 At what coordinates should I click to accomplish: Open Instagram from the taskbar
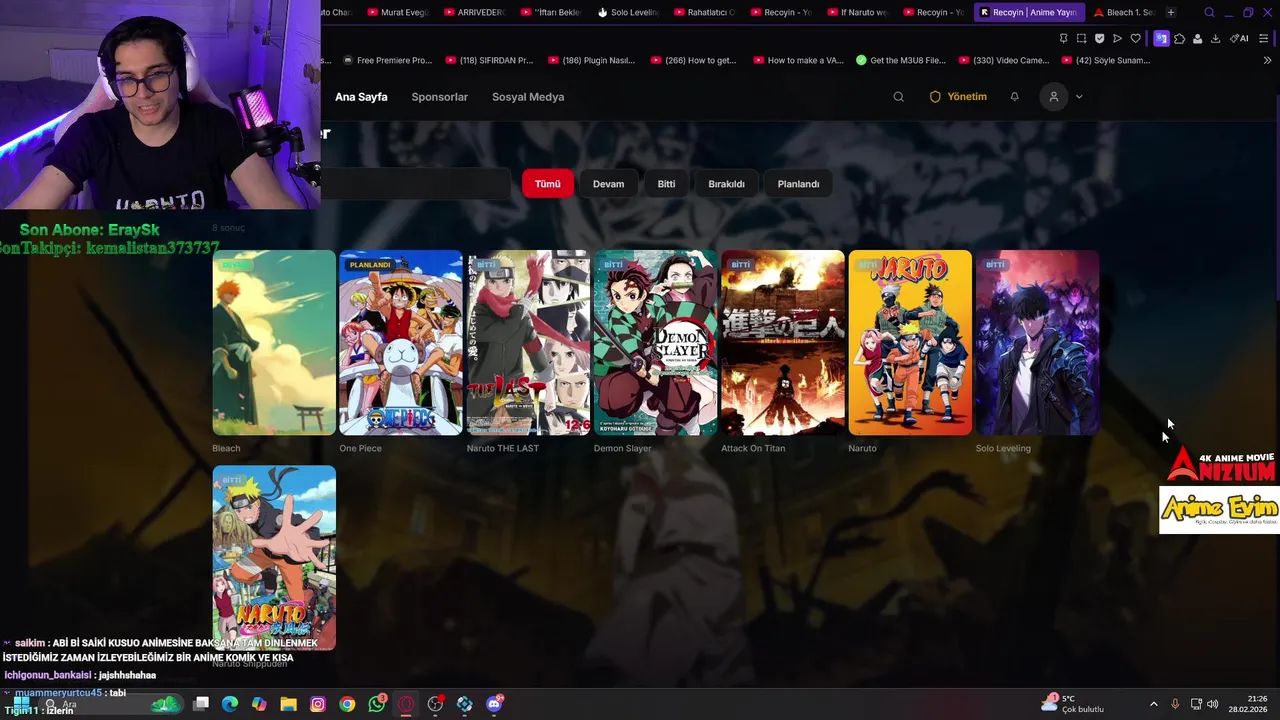[318, 704]
